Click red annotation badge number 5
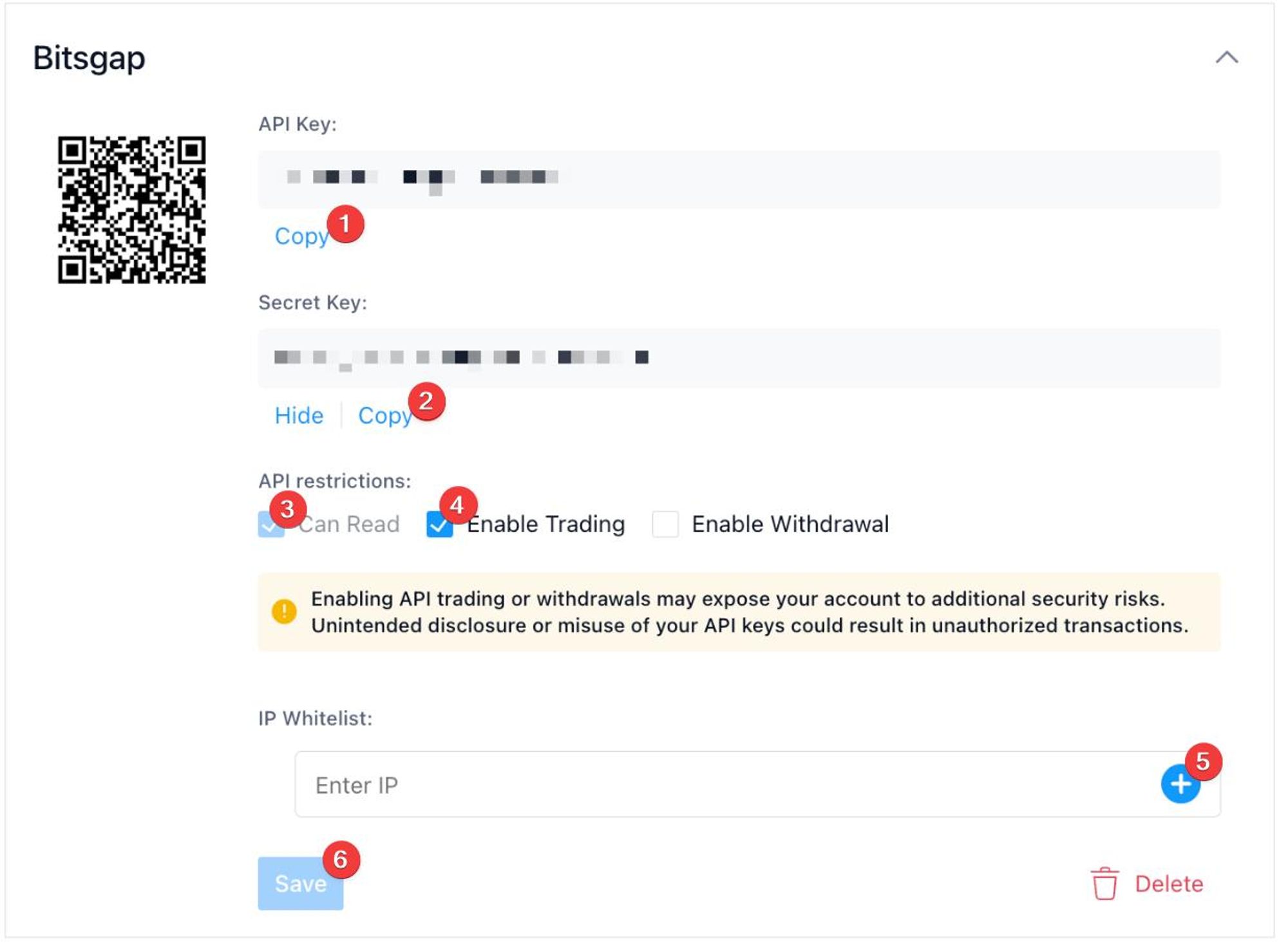This screenshot has height=952, width=1288. pyautogui.click(x=1203, y=761)
